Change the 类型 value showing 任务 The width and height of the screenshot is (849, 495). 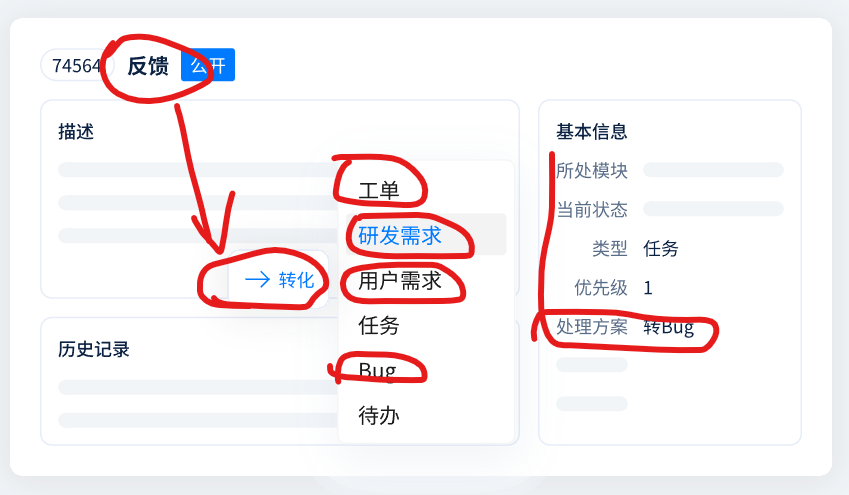click(x=661, y=249)
